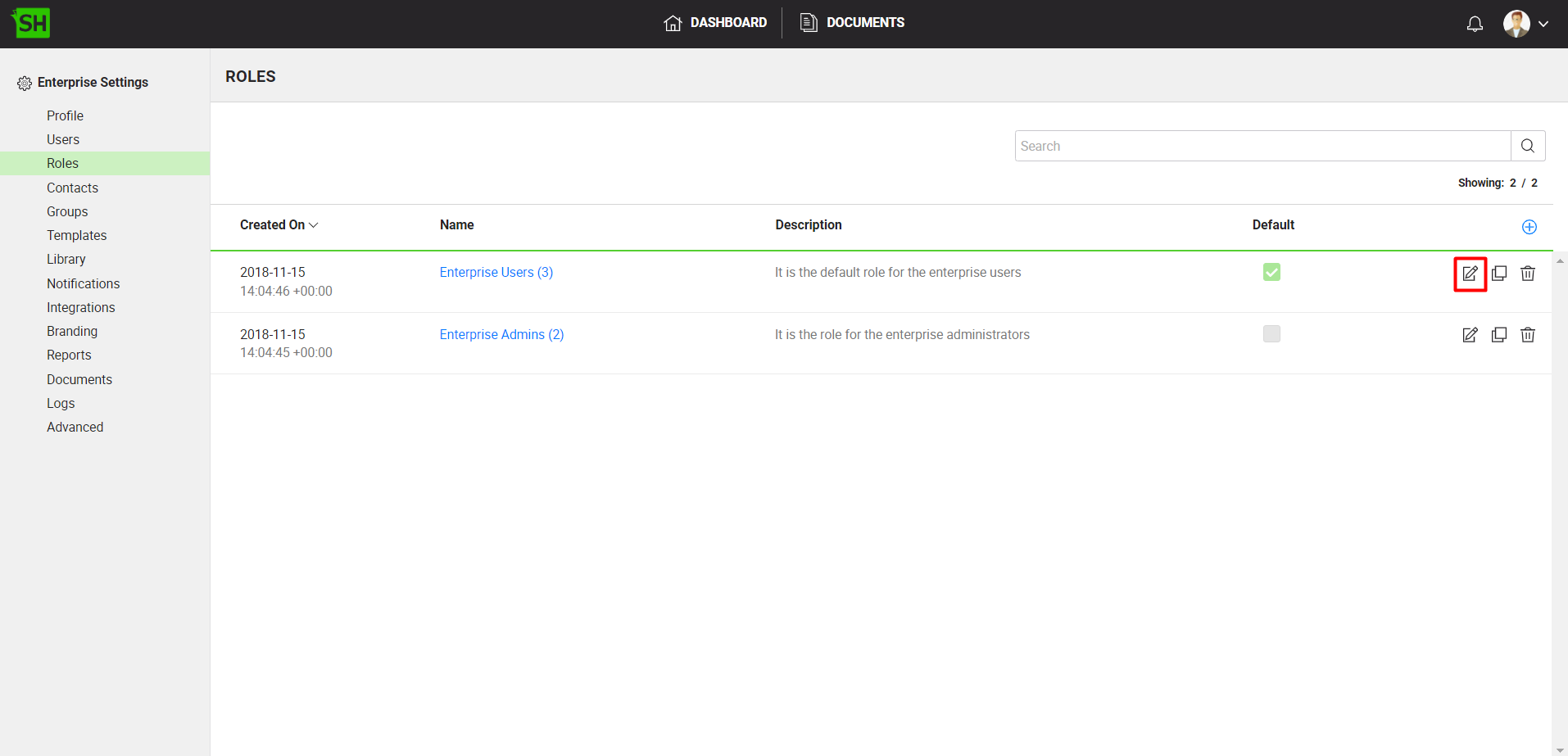
Task: Switch to the Documents tab
Action: click(x=852, y=23)
